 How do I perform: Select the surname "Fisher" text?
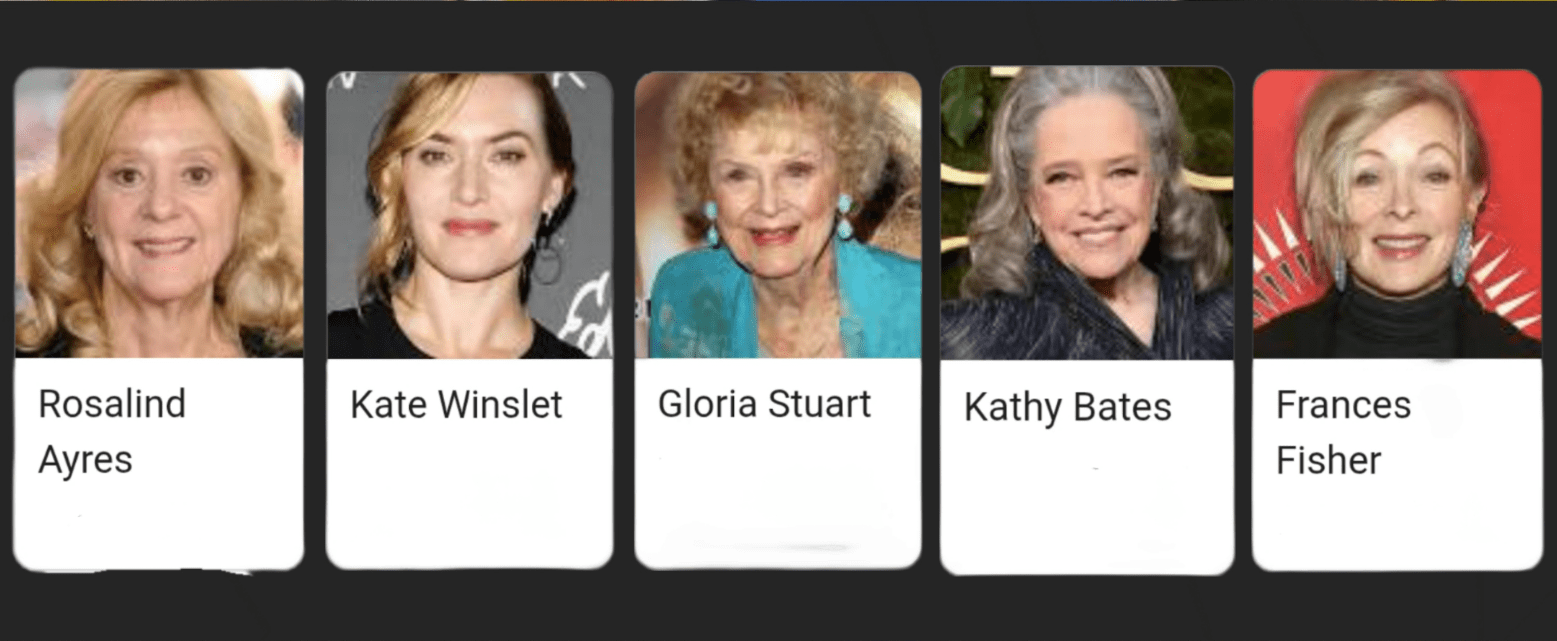click(x=1328, y=461)
